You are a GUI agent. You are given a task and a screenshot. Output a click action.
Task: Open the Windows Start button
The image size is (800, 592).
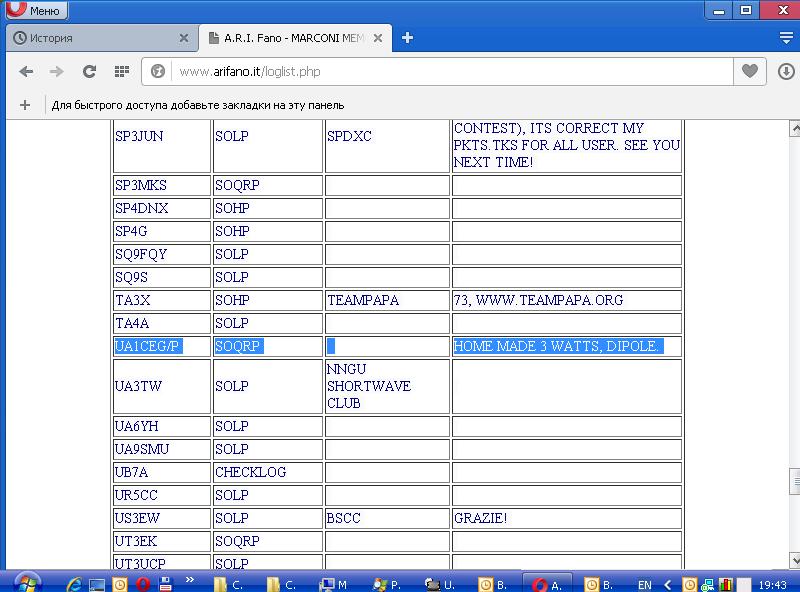pyautogui.click(x=25, y=583)
